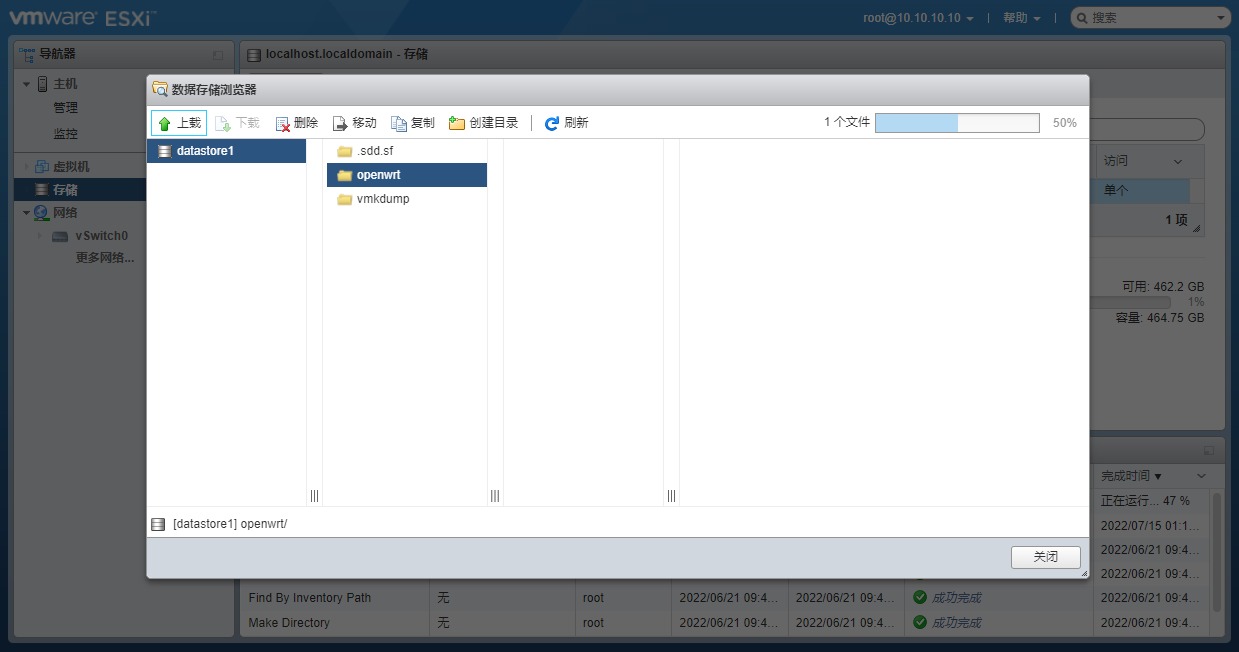Open root@10.10.10.10 user dropdown

click(918, 18)
